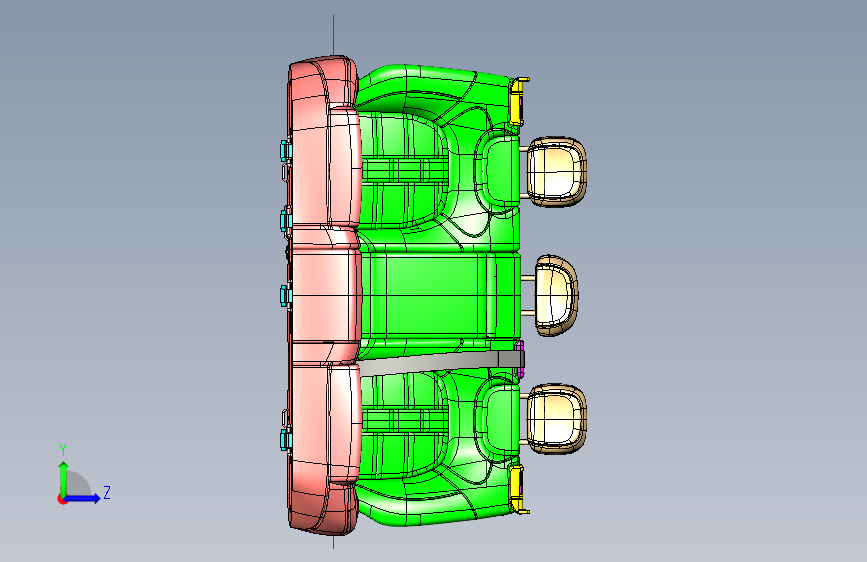Select the blue Z axis arrow of the triad

[x=83, y=498]
